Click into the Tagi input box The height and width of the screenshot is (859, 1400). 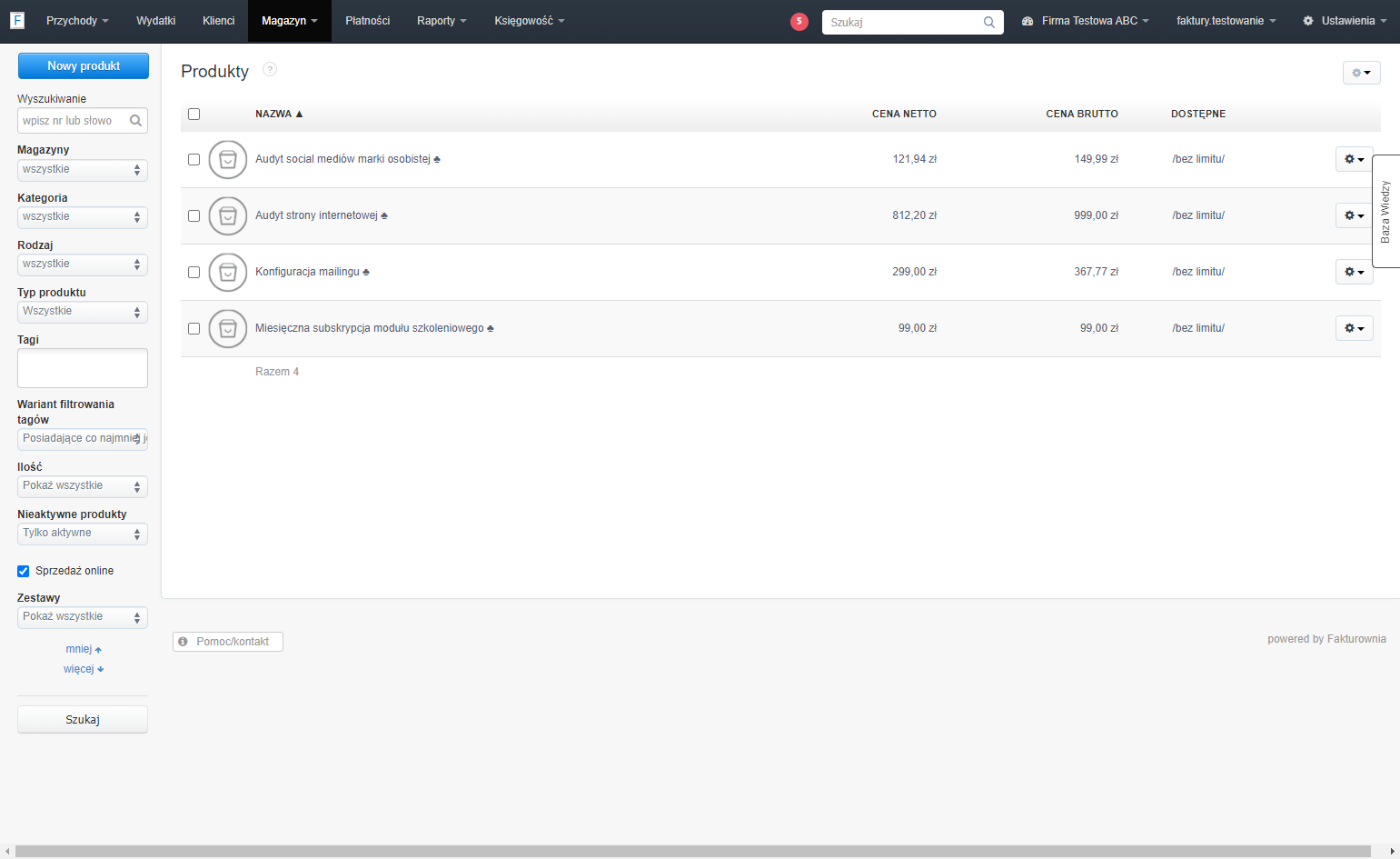pyautogui.click(x=83, y=368)
